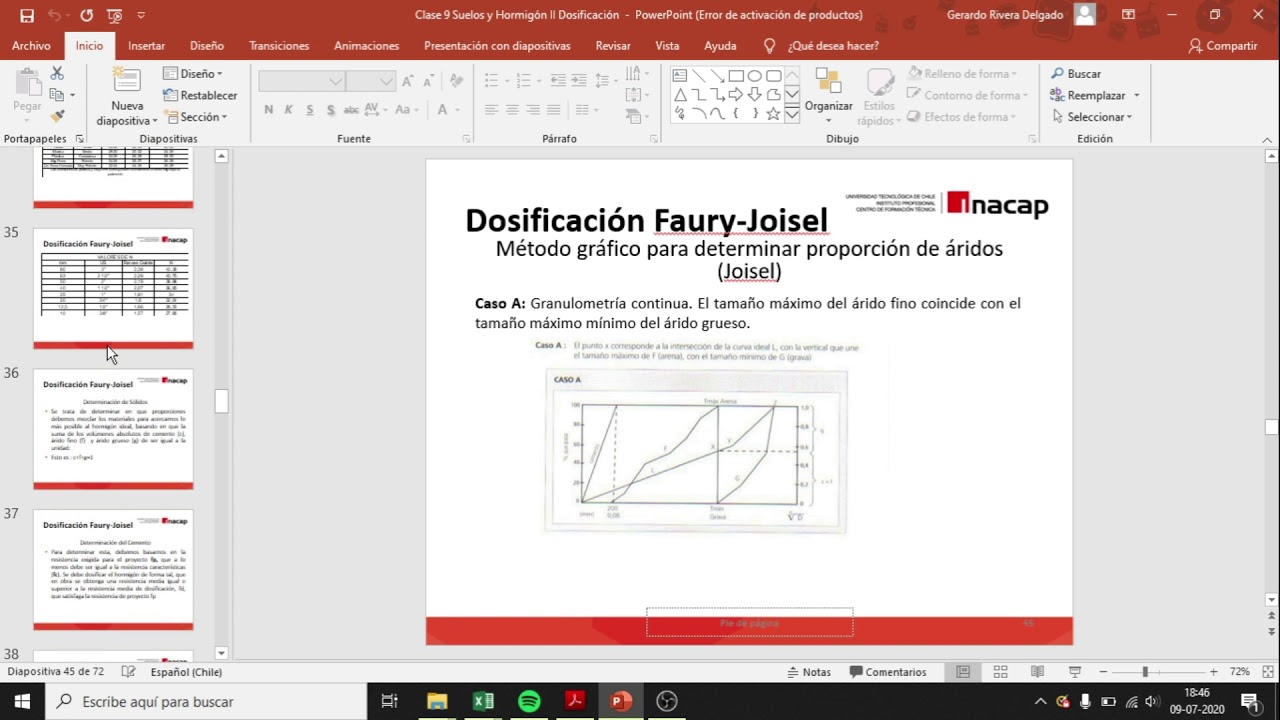Viewport: 1280px width, 720px height.
Task: Switch to the Animaciones tab
Action: [x=366, y=46]
